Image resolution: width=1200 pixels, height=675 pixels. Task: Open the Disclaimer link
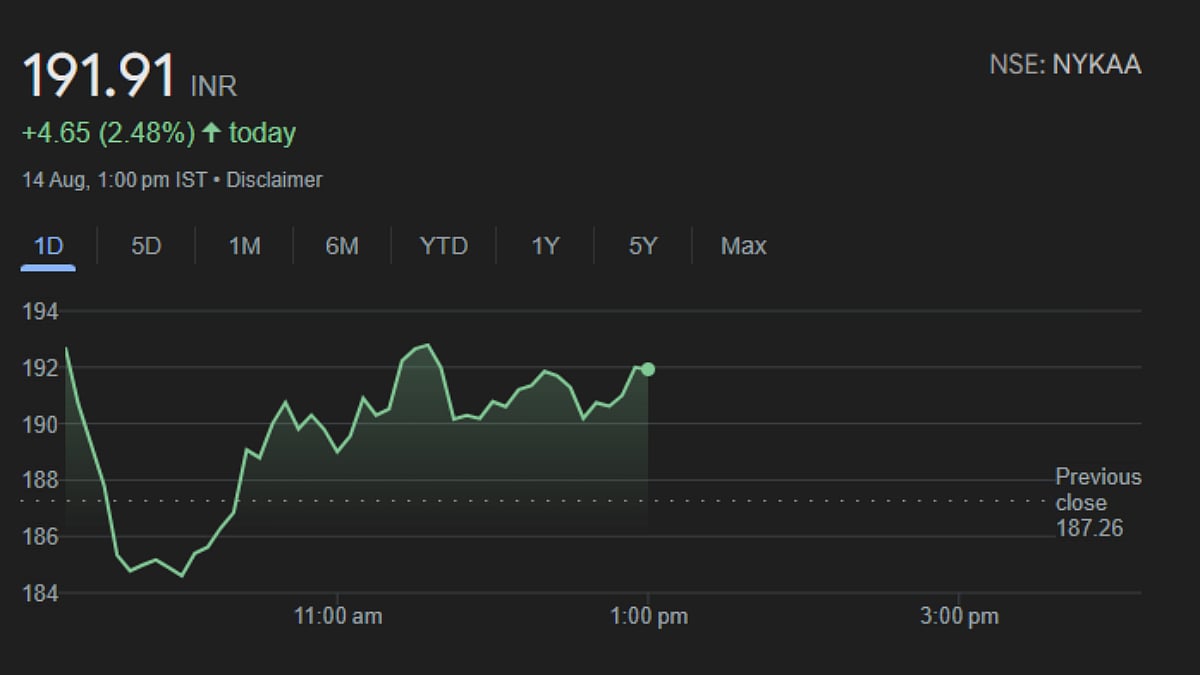tap(275, 180)
